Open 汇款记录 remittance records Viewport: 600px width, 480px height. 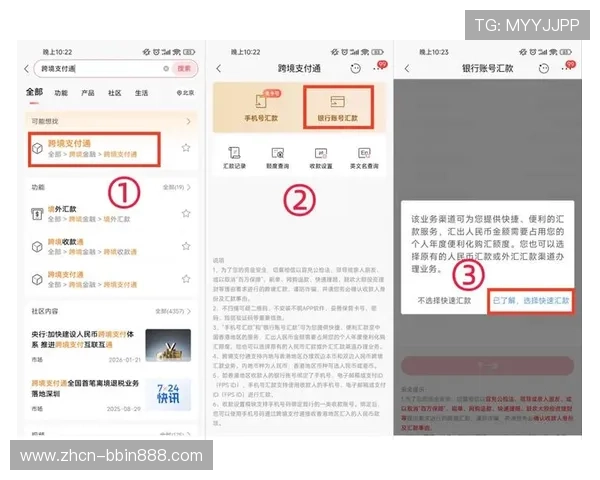pos(235,158)
